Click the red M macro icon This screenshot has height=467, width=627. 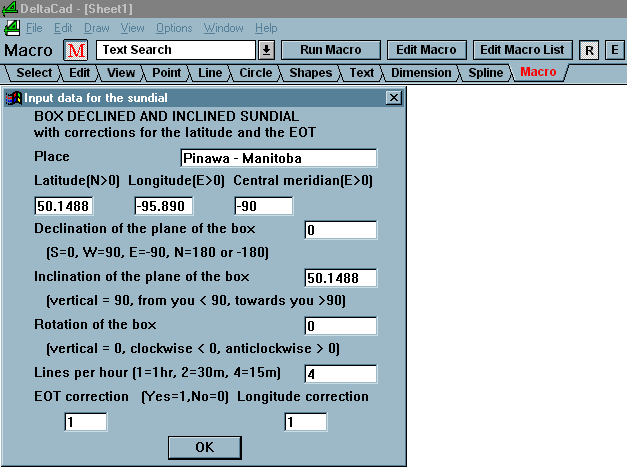tap(77, 50)
